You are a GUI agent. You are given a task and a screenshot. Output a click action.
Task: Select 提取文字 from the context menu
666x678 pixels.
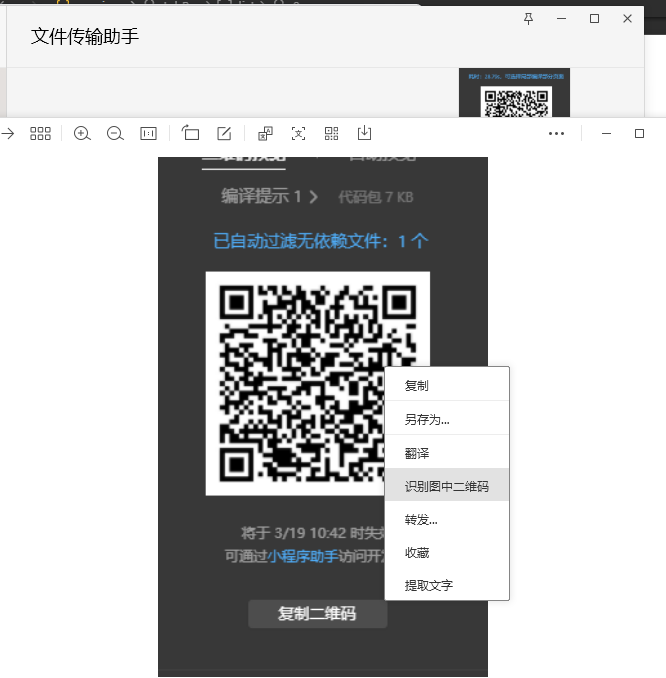coord(447,585)
